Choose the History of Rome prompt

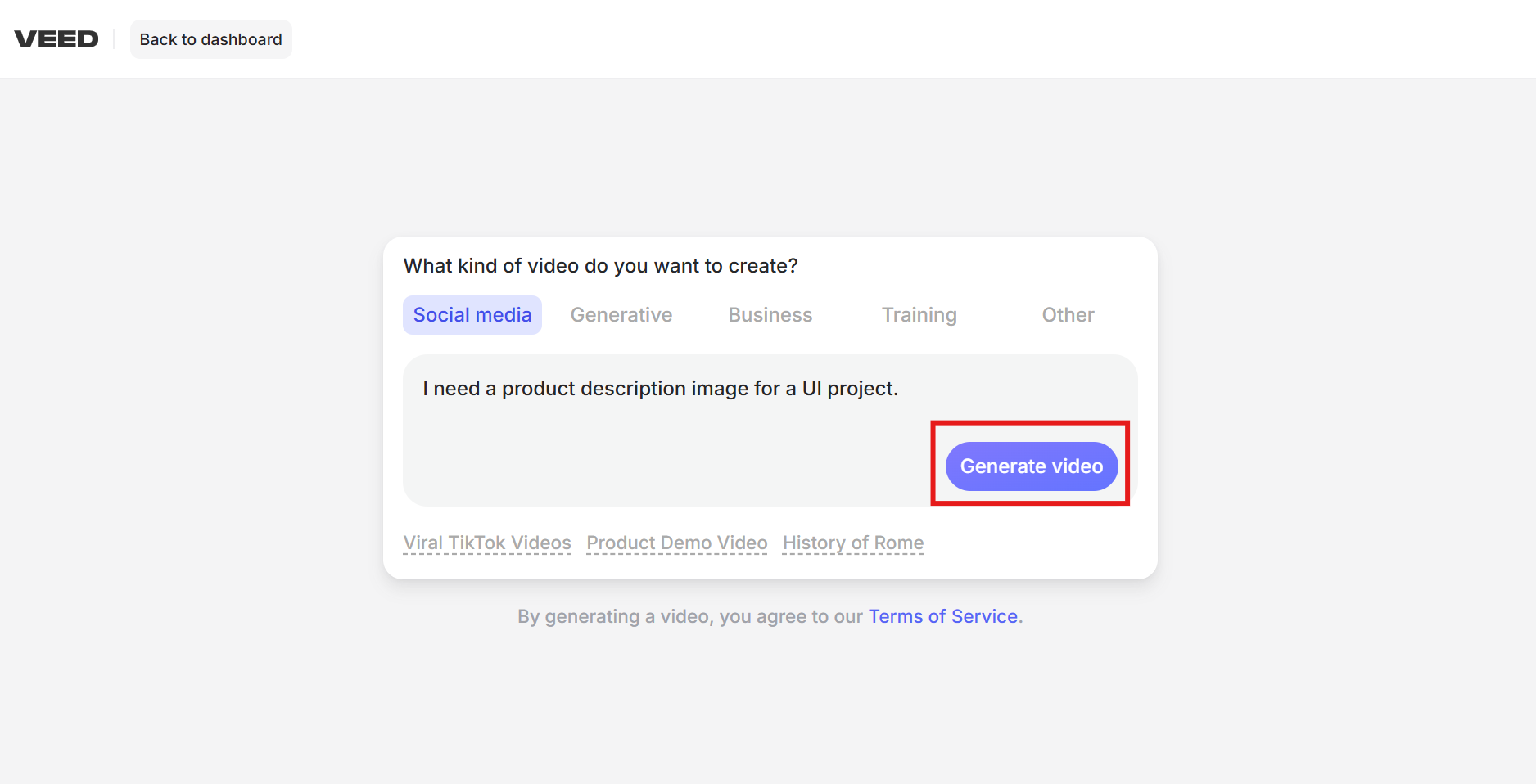click(852, 543)
